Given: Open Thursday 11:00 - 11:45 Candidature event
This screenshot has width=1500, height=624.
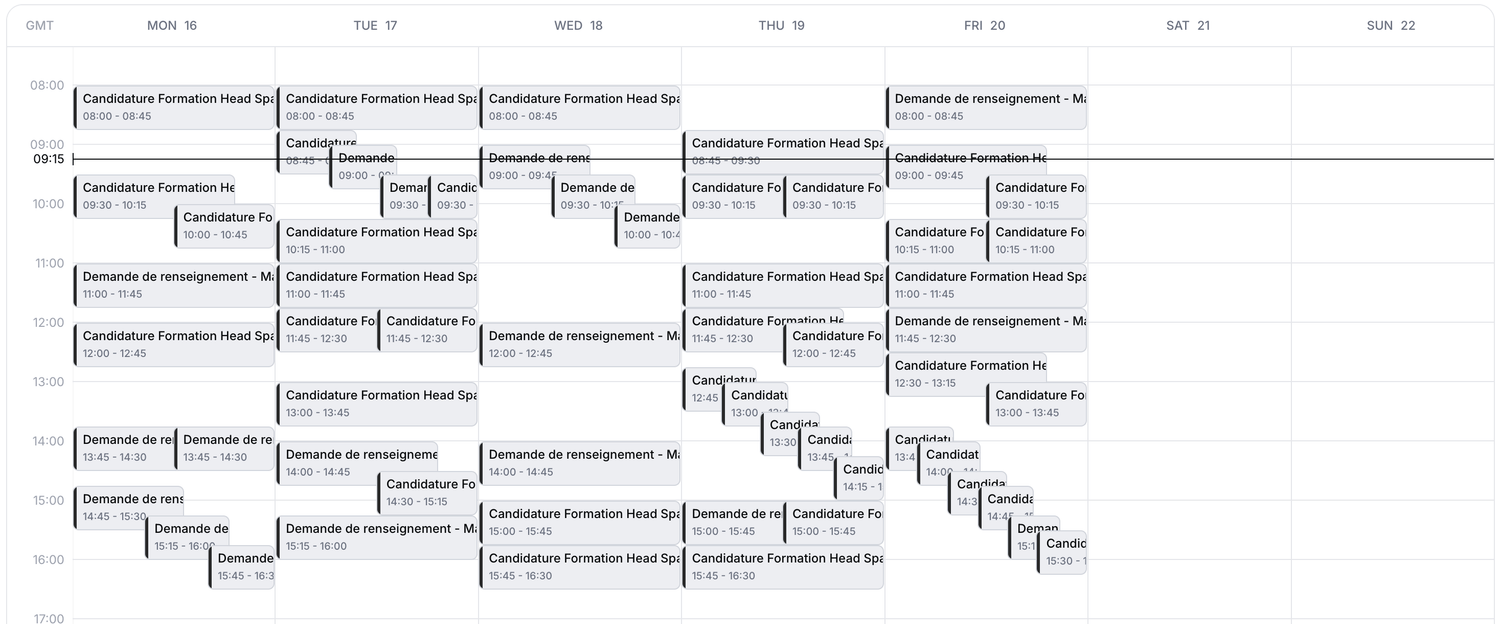Looking at the screenshot, I should click(x=783, y=285).
